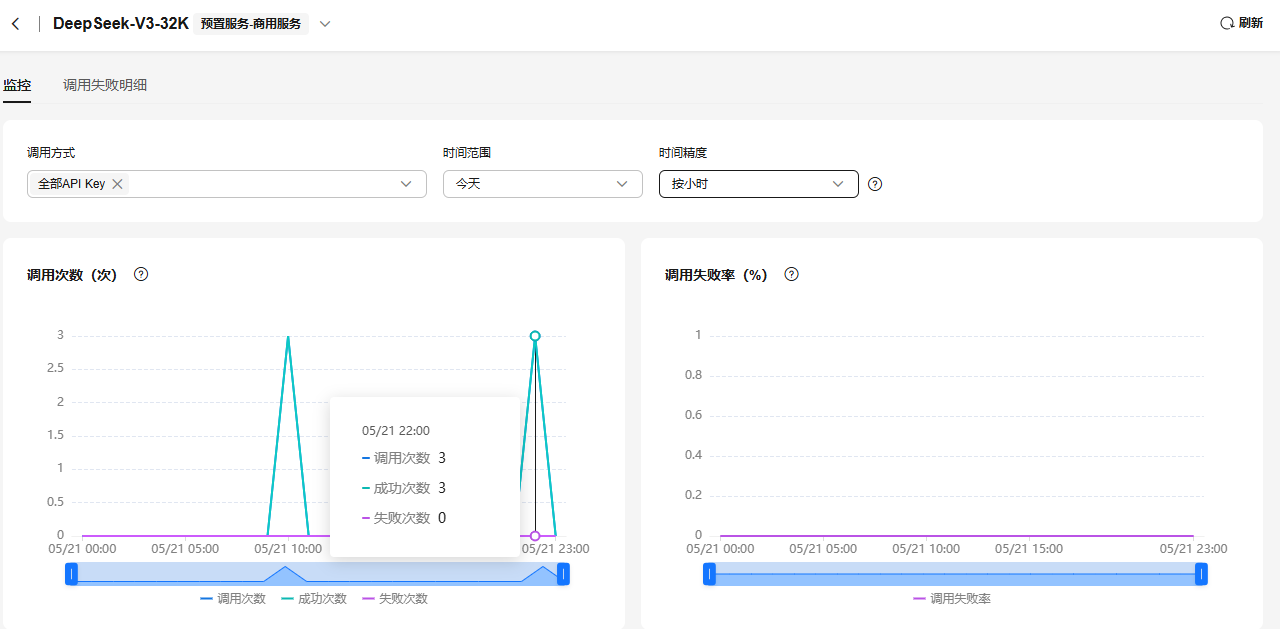Open the 调用方式 dropdown
This screenshot has width=1280, height=629.
(227, 184)
